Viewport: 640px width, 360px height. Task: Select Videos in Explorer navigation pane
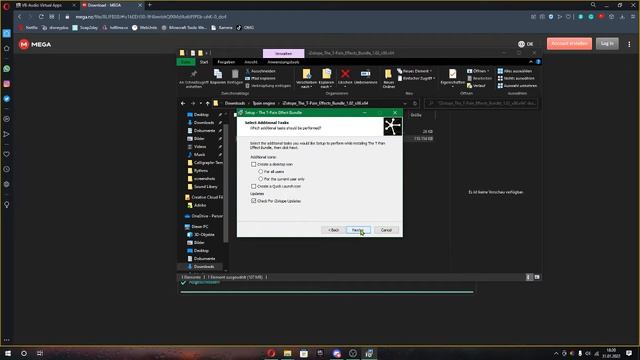pos(200,147)
